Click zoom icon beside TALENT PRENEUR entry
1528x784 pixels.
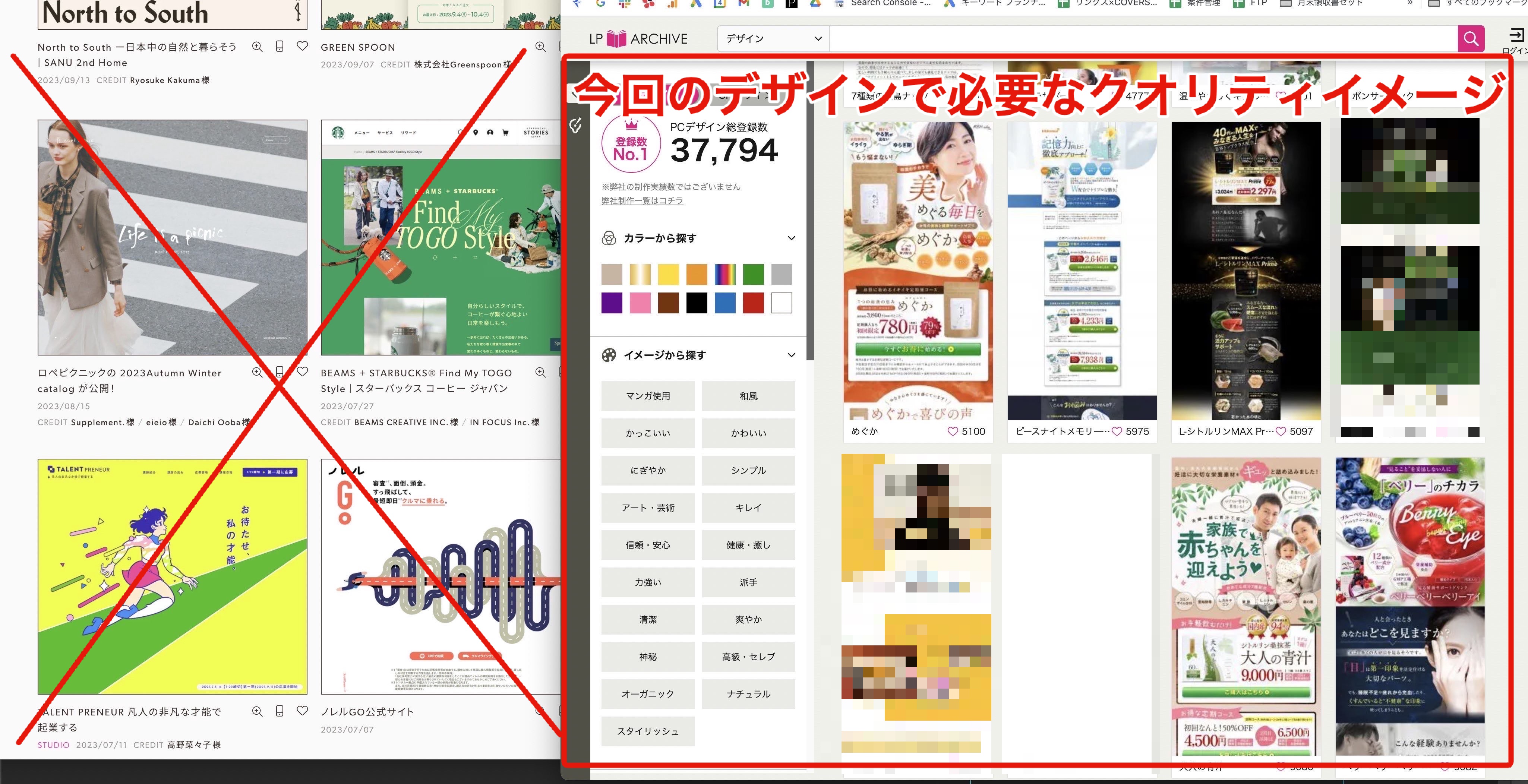(x=257, y=711)
